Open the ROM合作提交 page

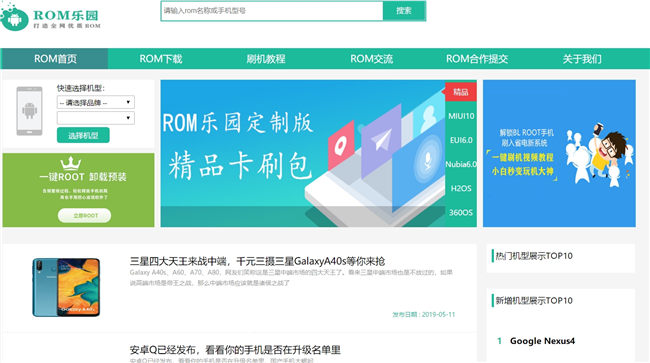coord(477,58)
